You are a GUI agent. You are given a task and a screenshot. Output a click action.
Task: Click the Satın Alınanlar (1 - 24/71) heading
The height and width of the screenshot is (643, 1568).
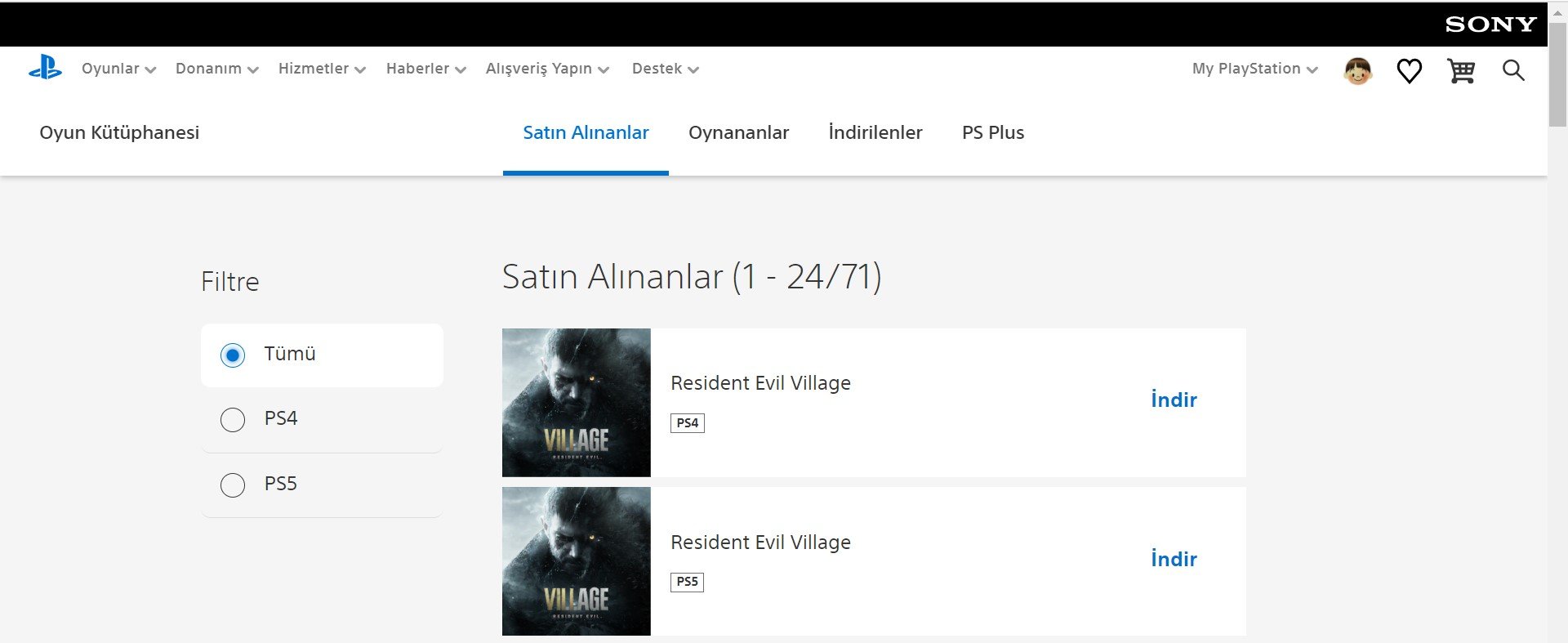coord(692,277)
